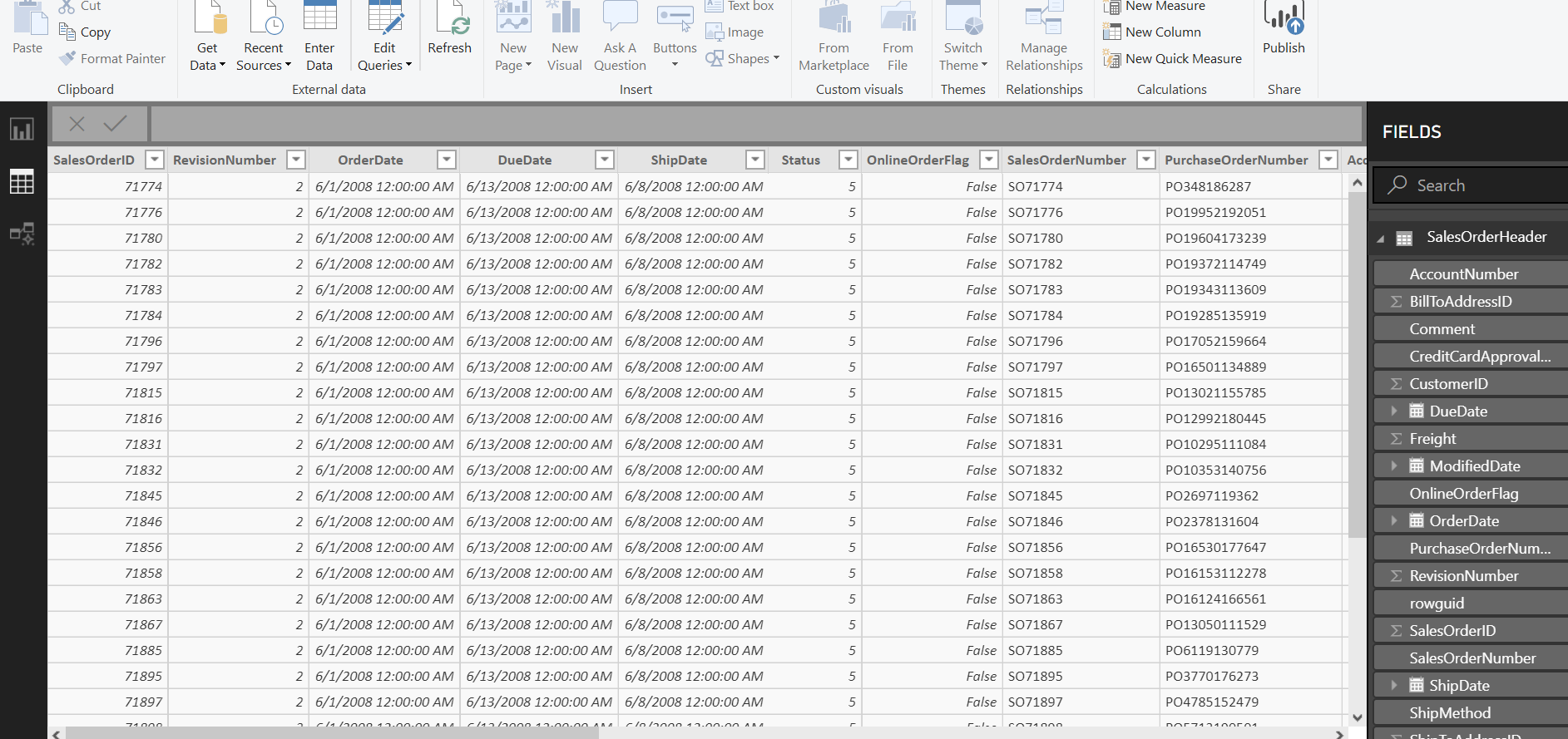The image size is (1568, 739).
Task: Switch to the Data view icon
Action: pos(22,181)
